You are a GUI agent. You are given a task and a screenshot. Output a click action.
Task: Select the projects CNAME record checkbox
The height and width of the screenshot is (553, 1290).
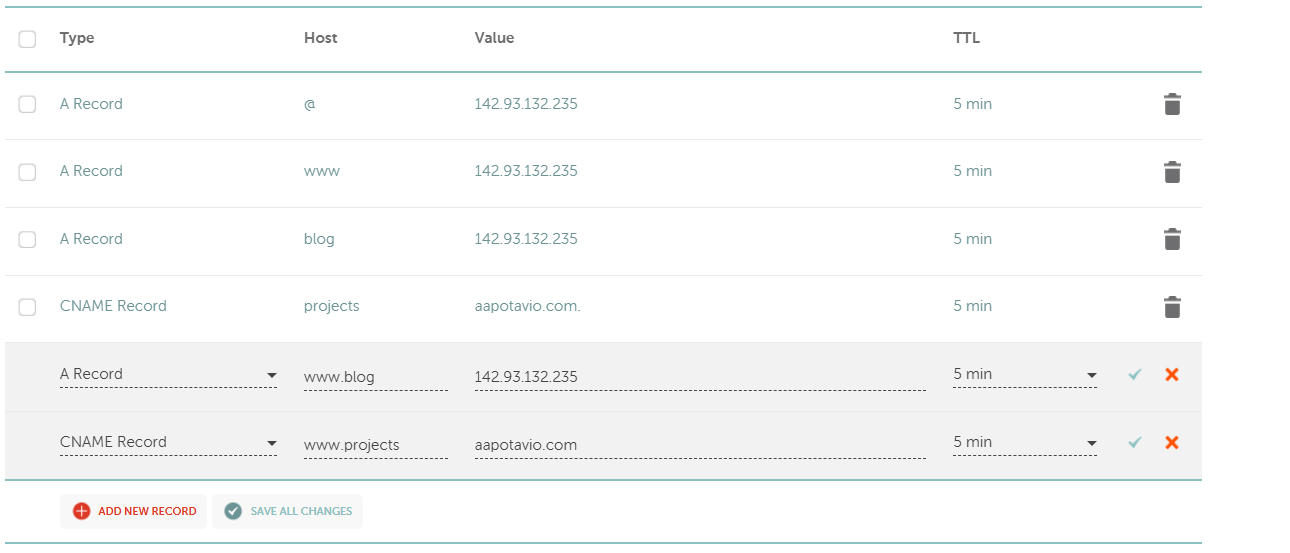[27, 307]
